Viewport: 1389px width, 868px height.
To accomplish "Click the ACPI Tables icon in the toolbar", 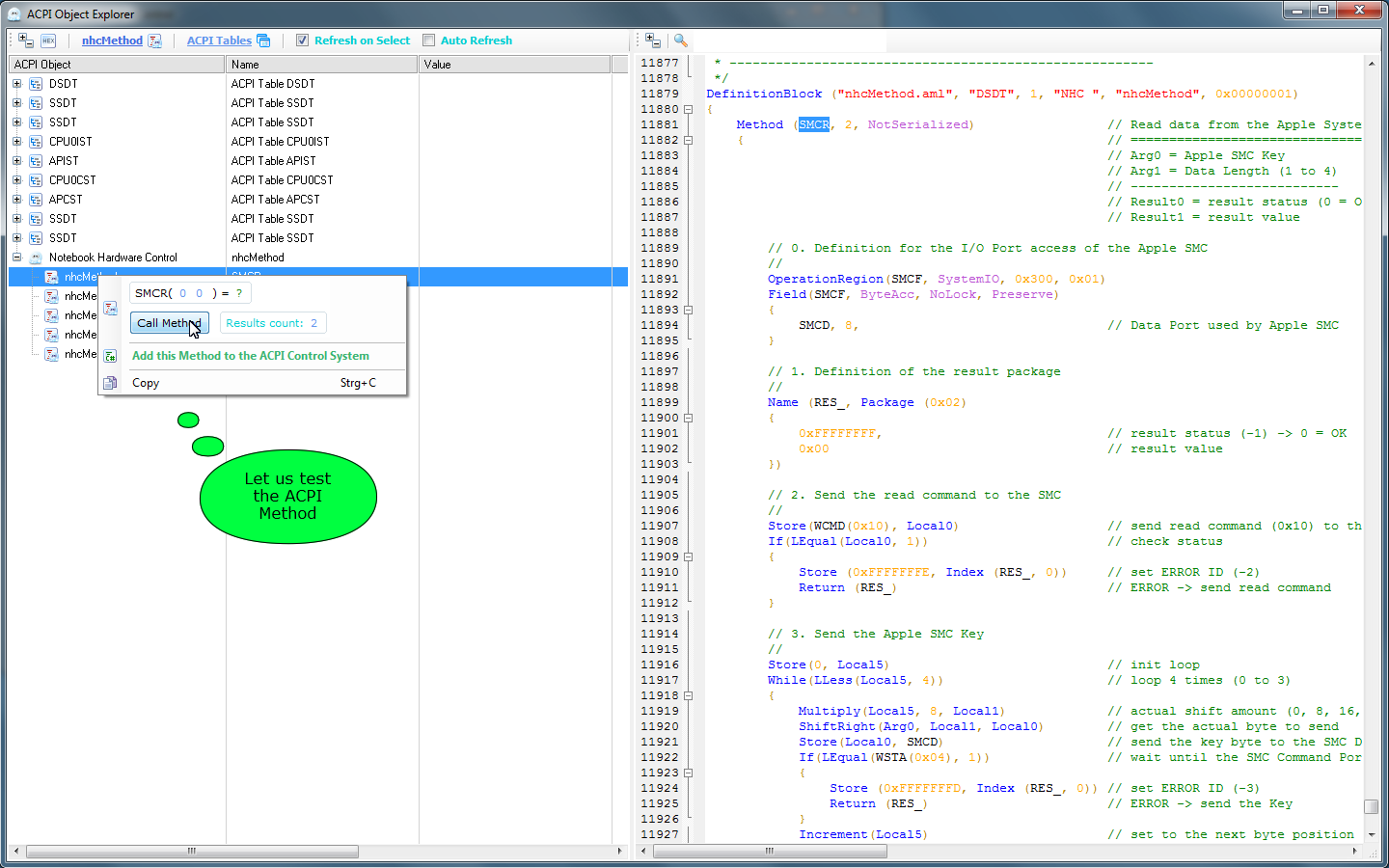I will pyautogui.click(x=263, y=41).
